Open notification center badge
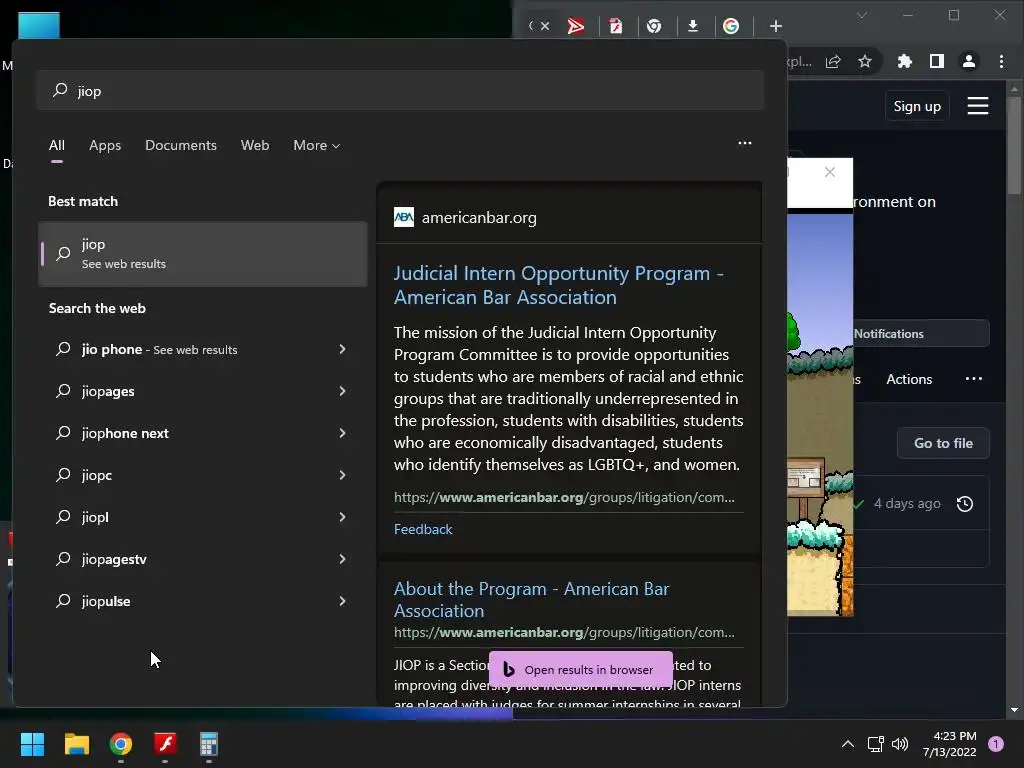1024x768 pixels. (x=996, y=744)
